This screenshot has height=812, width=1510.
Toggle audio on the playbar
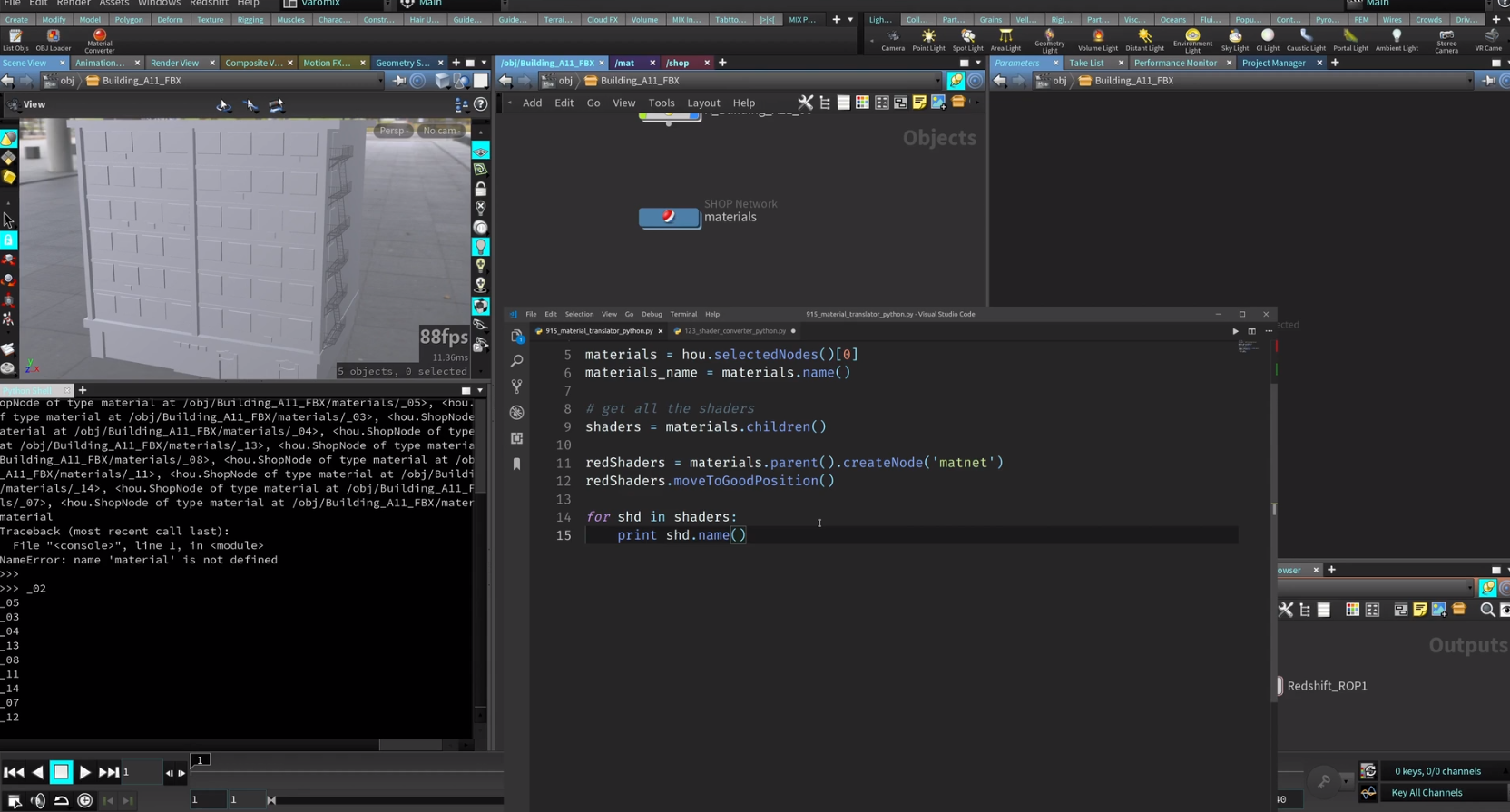[38, 800]
